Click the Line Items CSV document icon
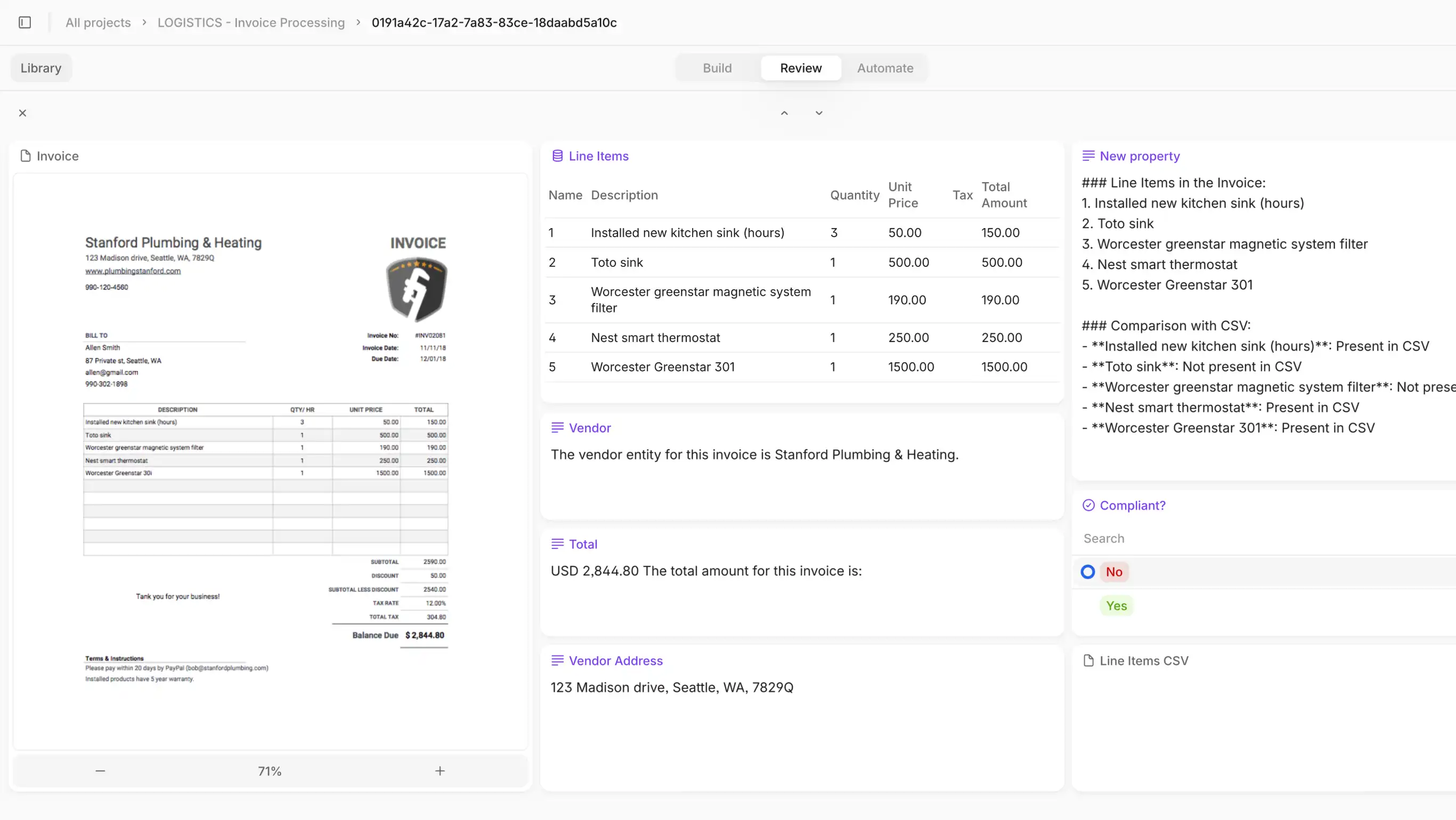 tap(1088, 661)
